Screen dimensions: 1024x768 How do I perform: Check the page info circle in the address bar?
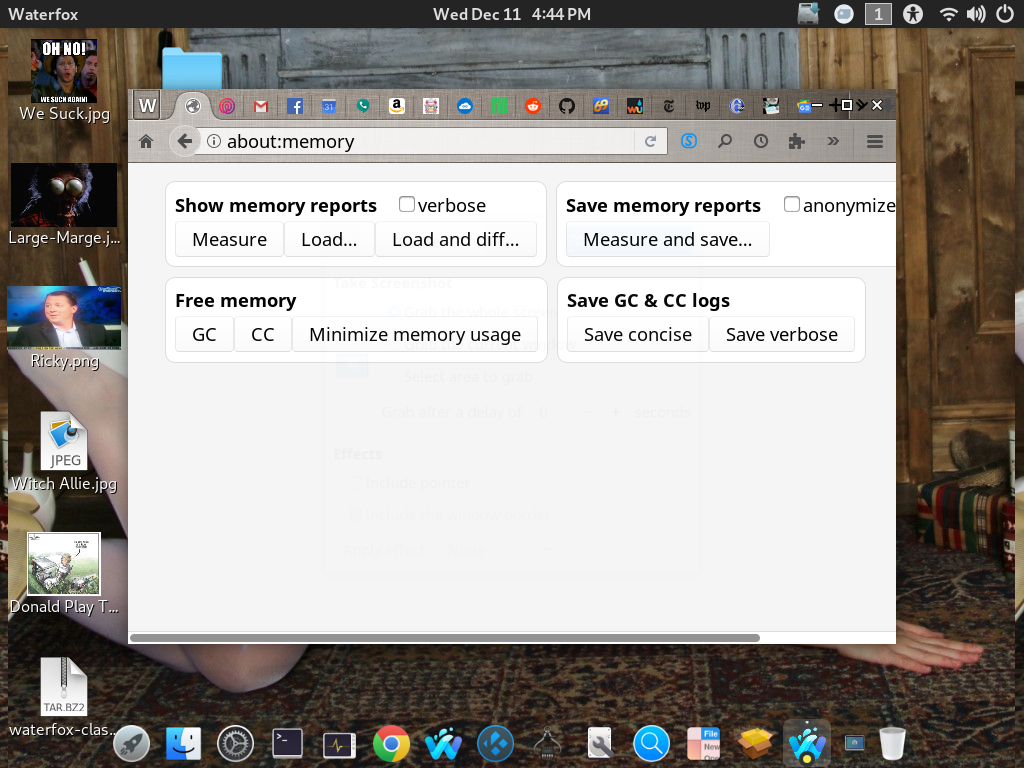(213, 141)
